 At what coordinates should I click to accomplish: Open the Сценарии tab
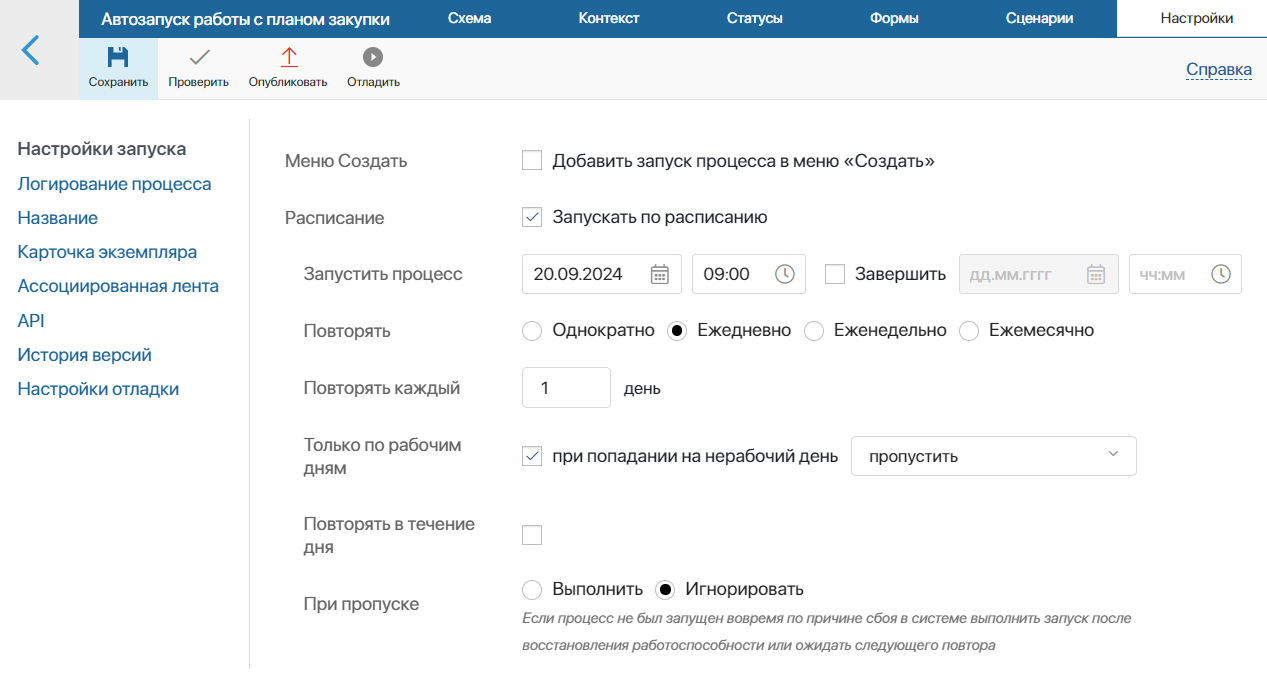(x=1039, y=18)
